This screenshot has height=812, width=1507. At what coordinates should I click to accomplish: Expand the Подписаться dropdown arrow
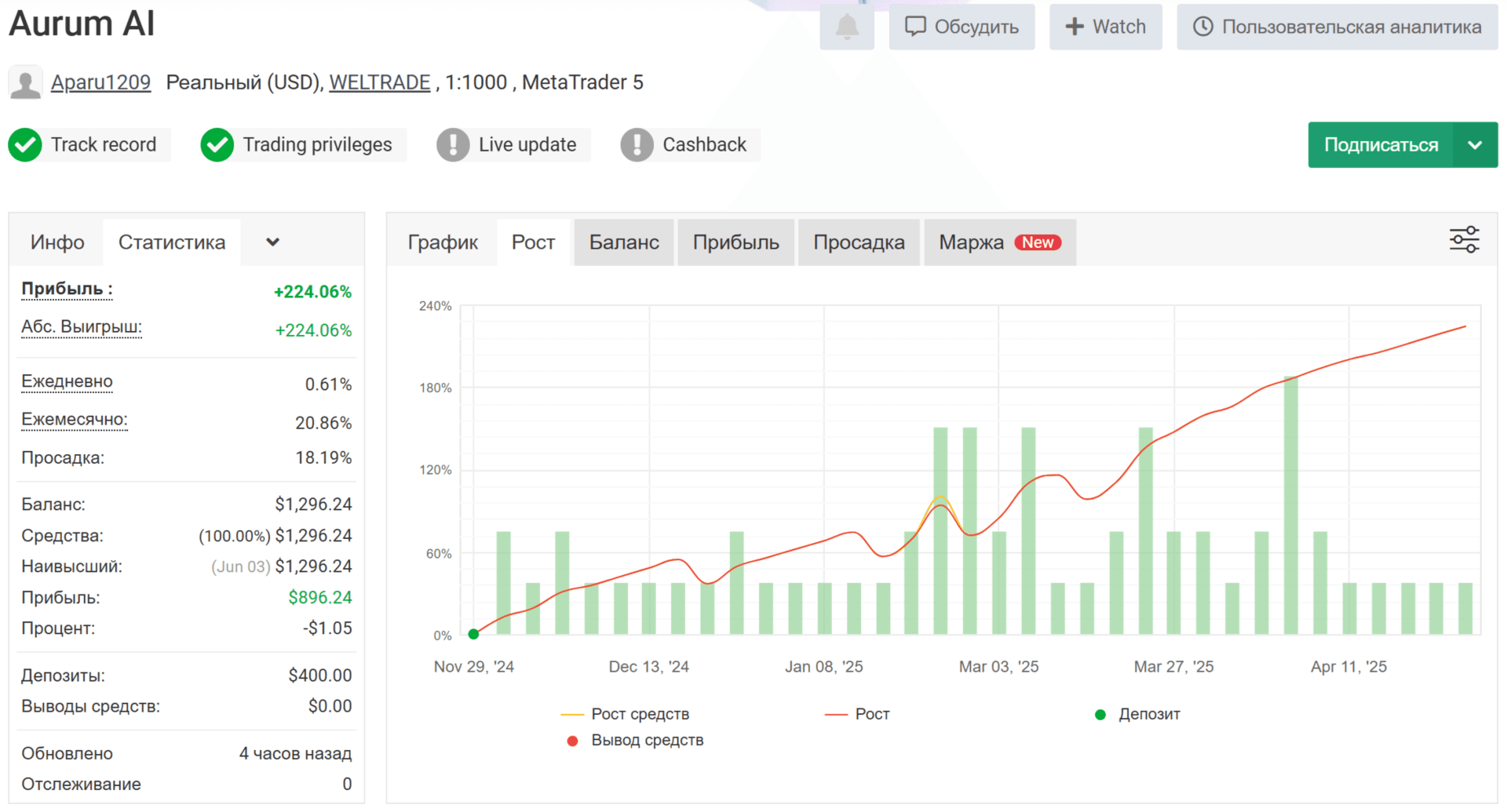point(1475,145)
